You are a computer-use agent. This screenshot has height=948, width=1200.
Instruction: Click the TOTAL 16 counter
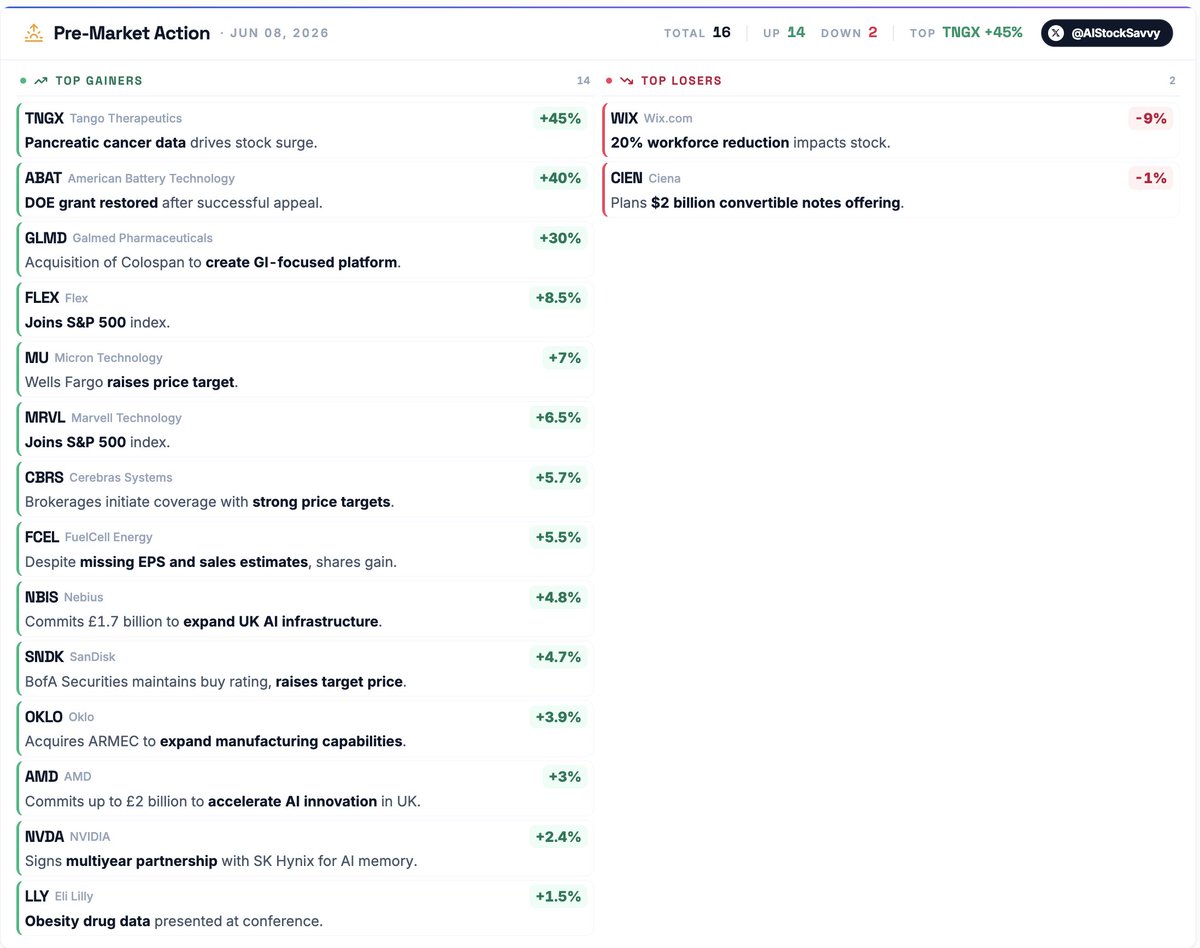pyautogui.click(x=697, y=33)
